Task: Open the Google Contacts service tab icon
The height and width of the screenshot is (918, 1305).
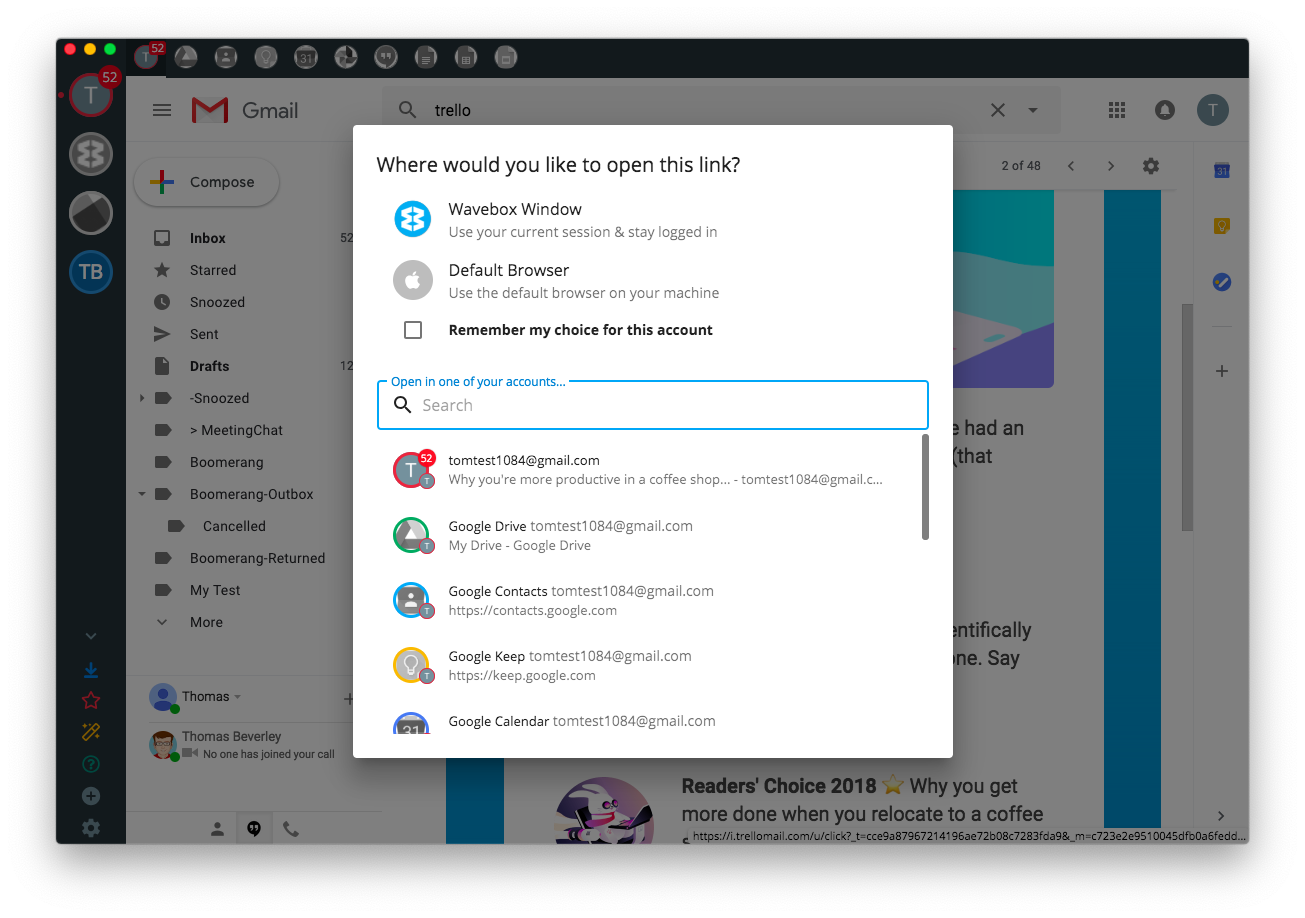Action: pyautogui.click(x=226, y=57)
